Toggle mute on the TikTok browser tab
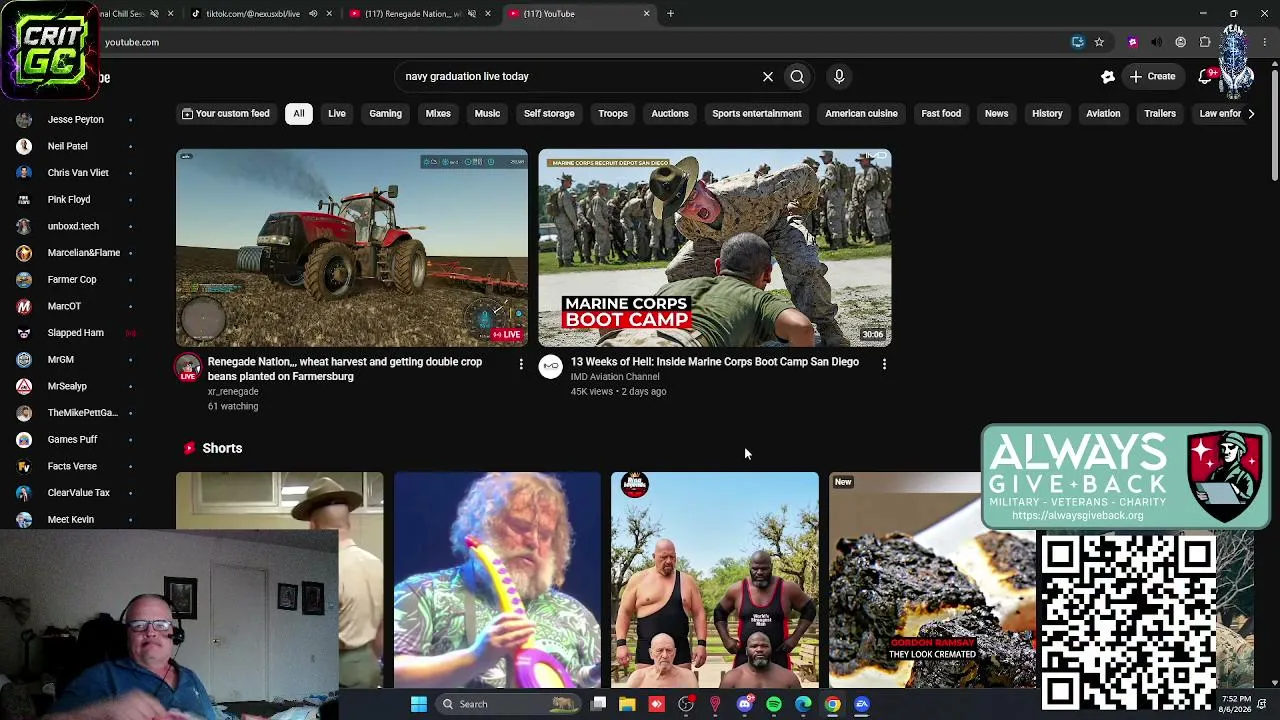This screenshot has width=1280, height=720. point(313,14)
